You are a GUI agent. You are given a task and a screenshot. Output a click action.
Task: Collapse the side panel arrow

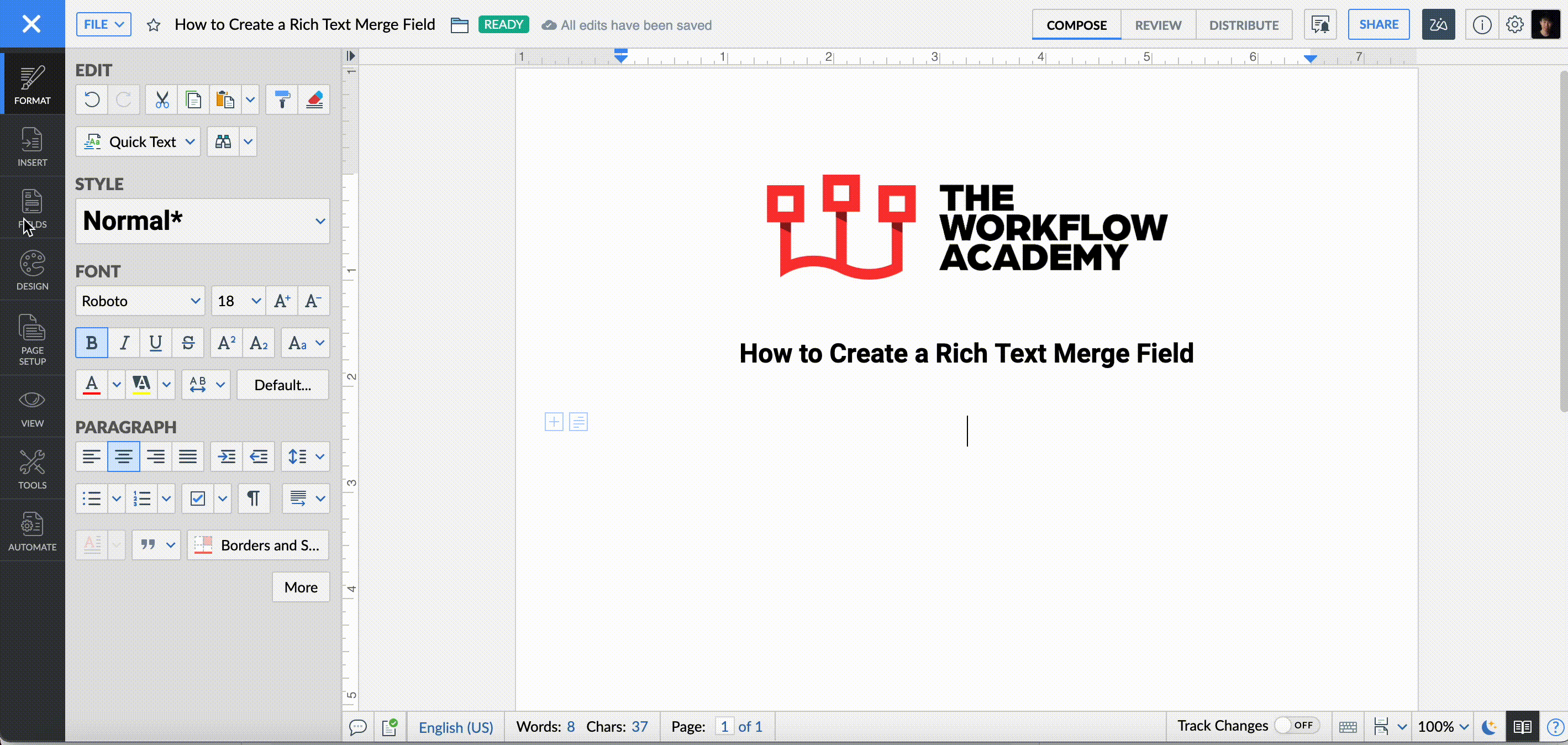coord(351,56)
